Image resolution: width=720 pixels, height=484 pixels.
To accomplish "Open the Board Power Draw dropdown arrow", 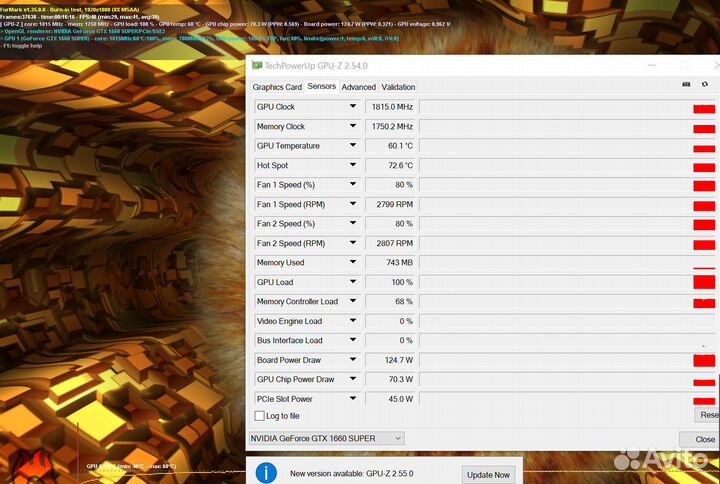I will [353, 360].
